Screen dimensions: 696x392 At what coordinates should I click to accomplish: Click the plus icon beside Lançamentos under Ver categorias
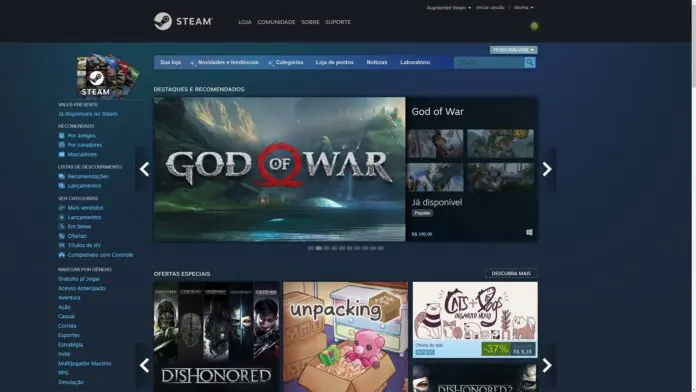click(x=62, y=217)
